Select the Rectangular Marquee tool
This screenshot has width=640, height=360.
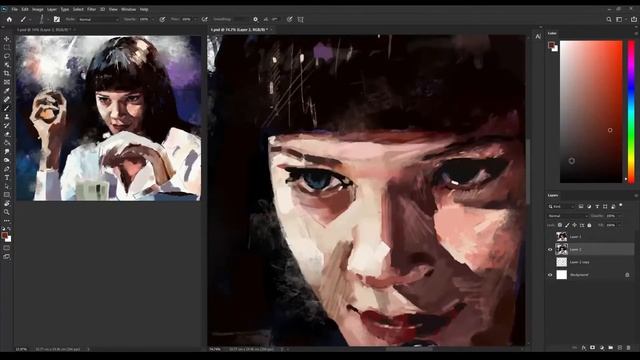click(7, 47)
